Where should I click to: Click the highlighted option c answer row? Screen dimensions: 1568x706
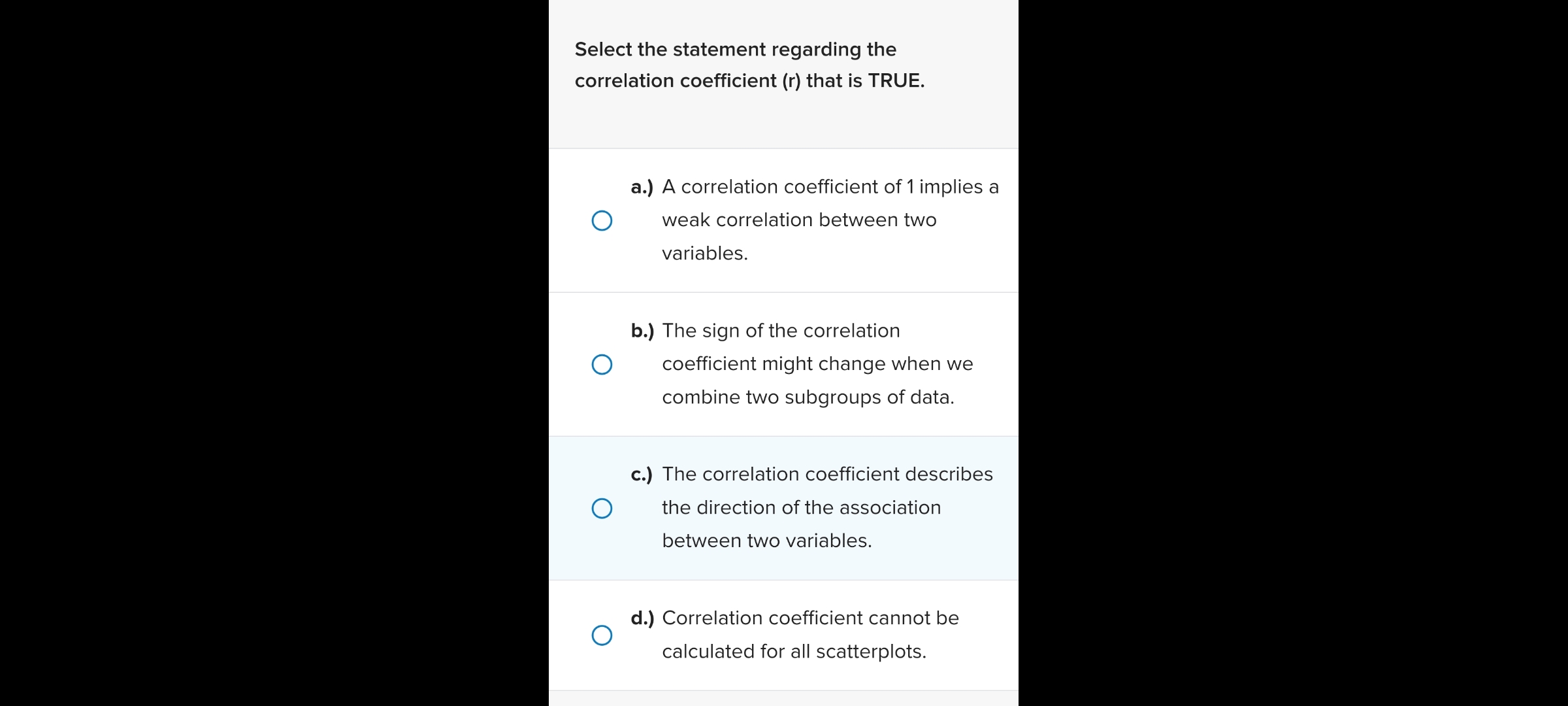coord(784,507)
